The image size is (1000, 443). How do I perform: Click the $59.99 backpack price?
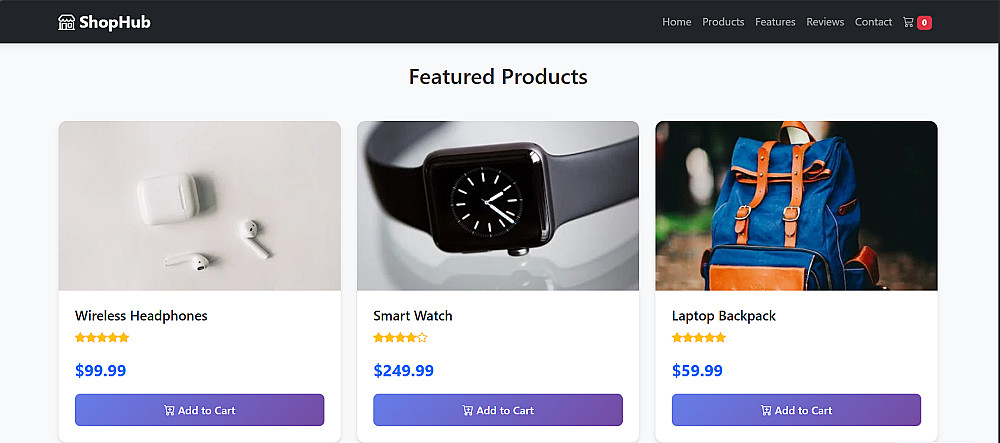pyautogui.click(x=697, y=371)
